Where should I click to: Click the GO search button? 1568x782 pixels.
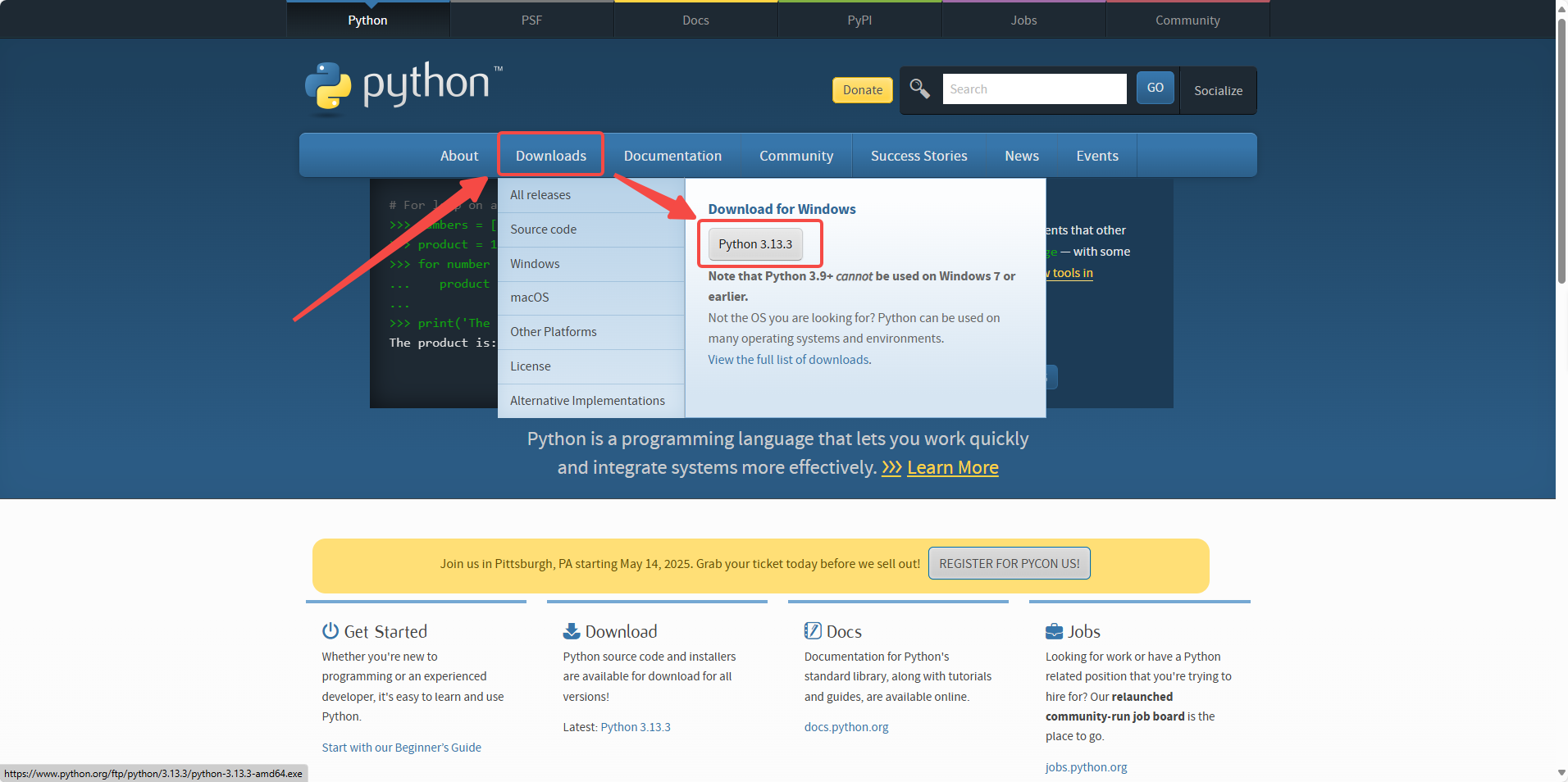[x=1155, y=88]
